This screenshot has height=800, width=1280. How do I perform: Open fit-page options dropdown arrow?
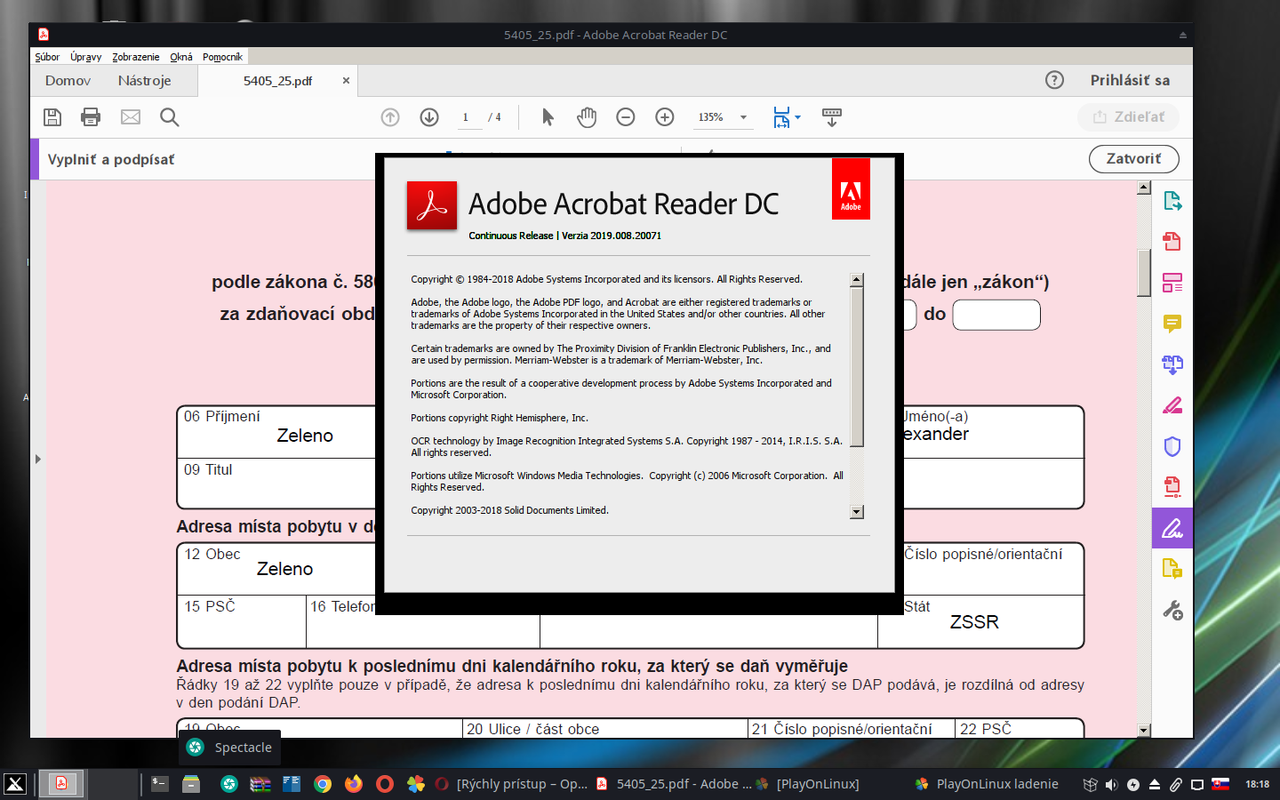(797, 118)
